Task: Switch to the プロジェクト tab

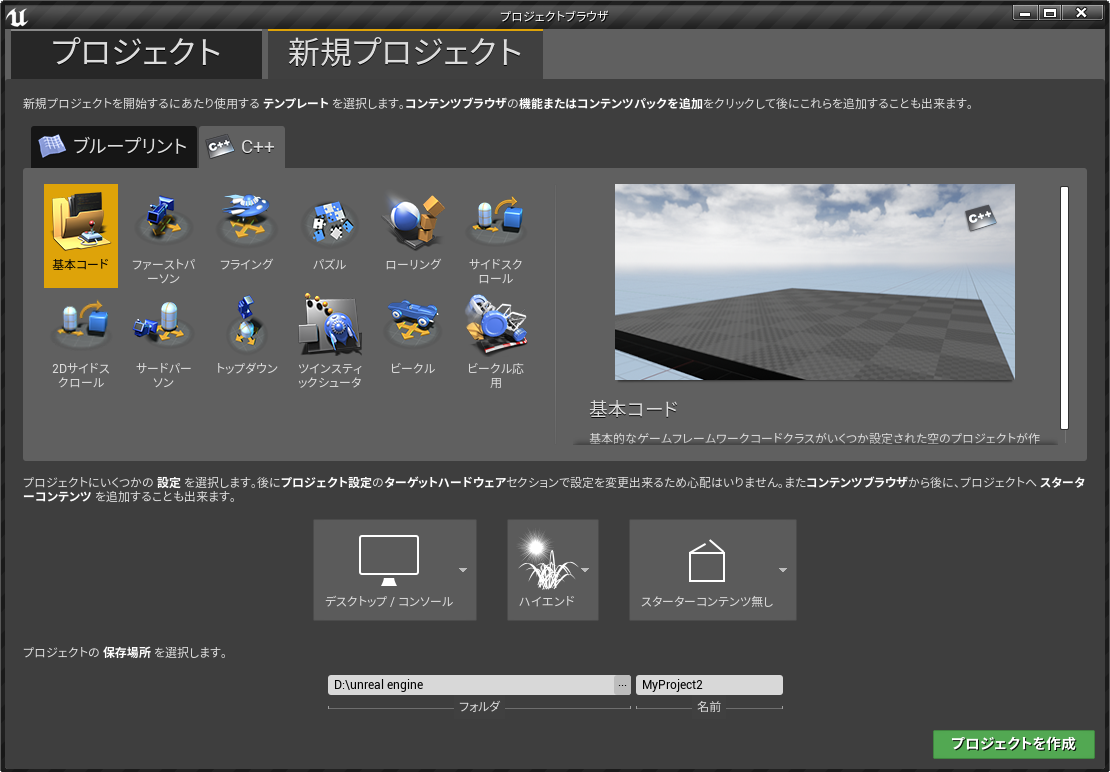Action: click(136, 54)
